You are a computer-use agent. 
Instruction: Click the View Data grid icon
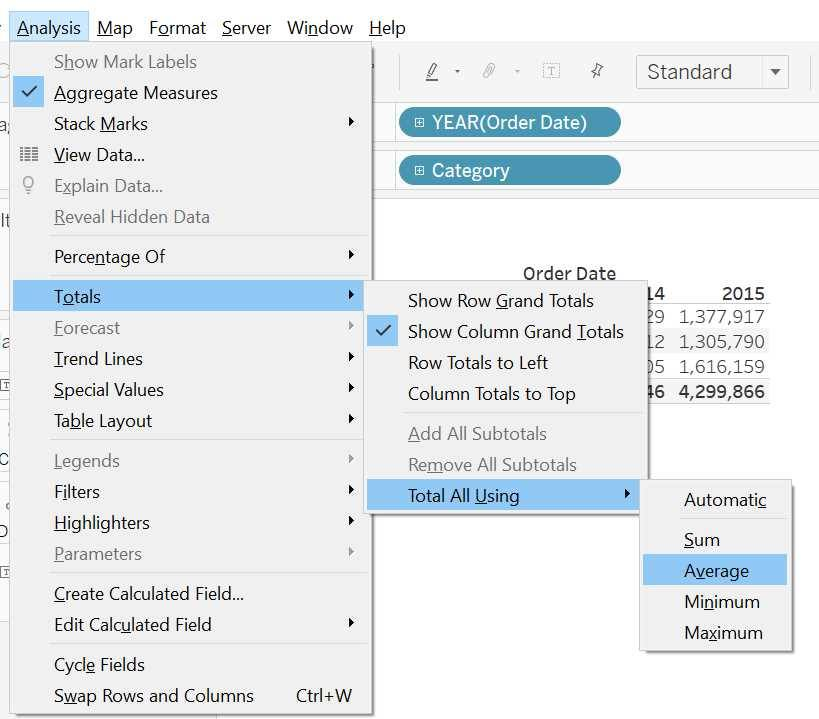pyautogui.click(x=29, y=155)
